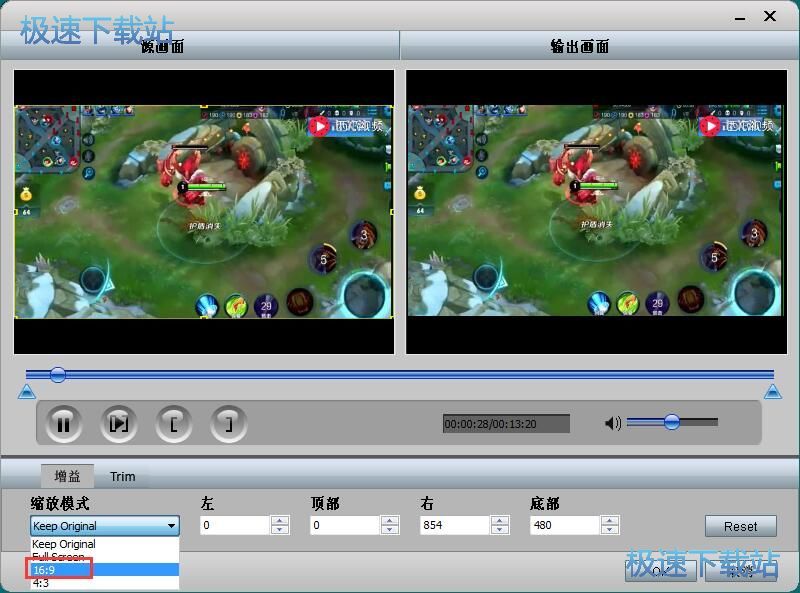The image size is (800, 593).
Task: Click the volume slider handle
Action: pos(672,422)
